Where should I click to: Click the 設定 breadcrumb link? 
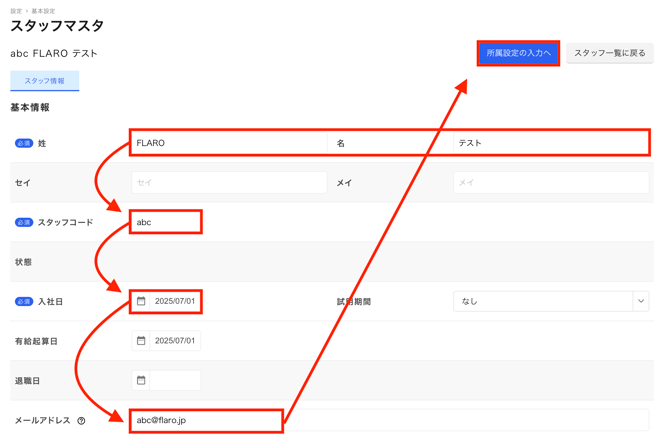(16, 11)
